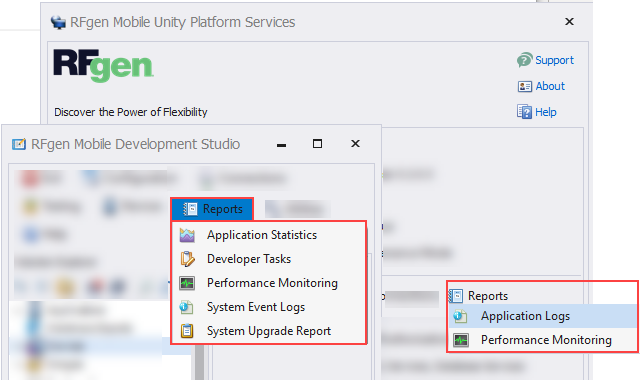Viewport: 640px width, 380px height.
Task: Click the System Event Logs icon
Action: [186, 307]
